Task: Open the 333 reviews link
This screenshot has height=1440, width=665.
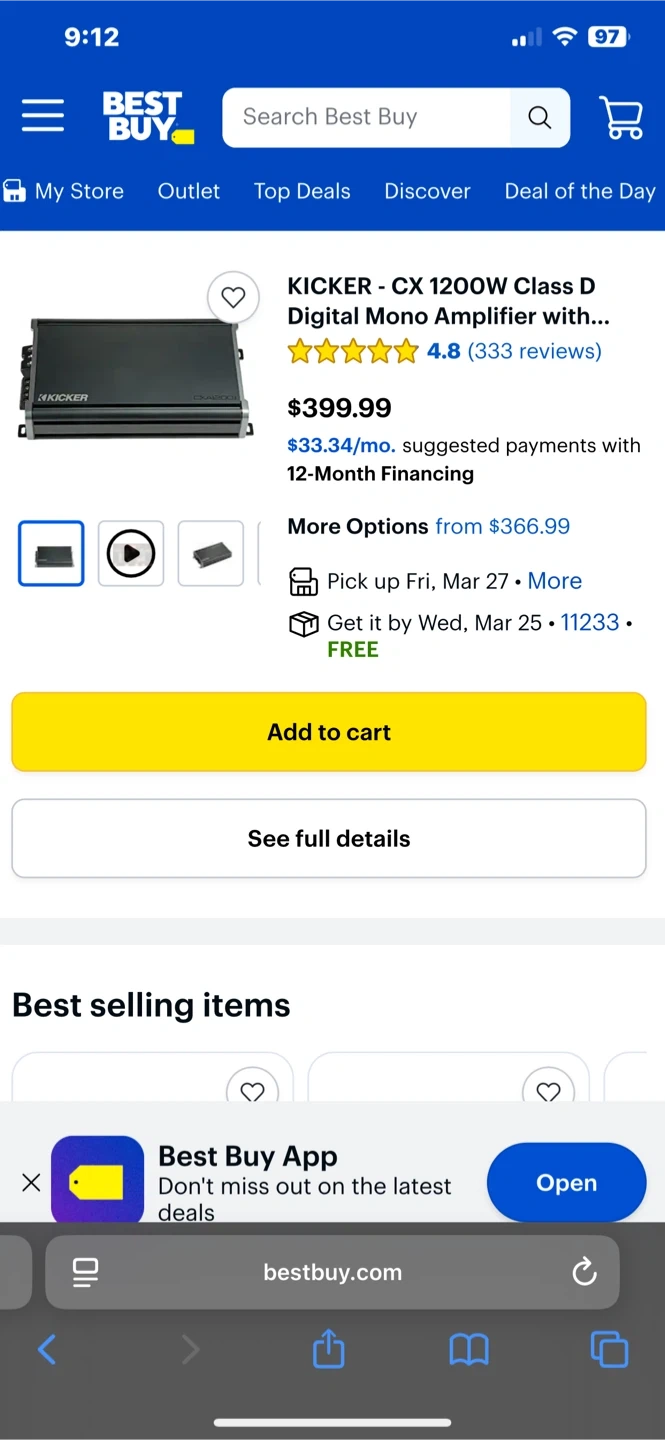Action: pos(535,351)
